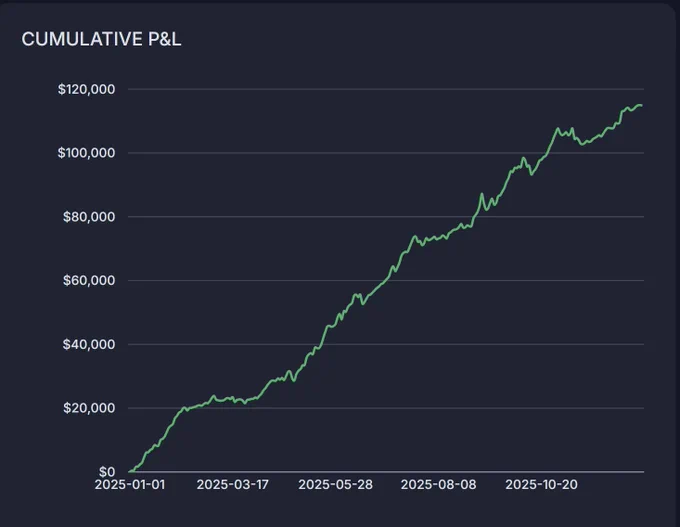Click the 2025-01-01 date label
The width and height of the screenshot is (680, 527).
click(130, 484)
